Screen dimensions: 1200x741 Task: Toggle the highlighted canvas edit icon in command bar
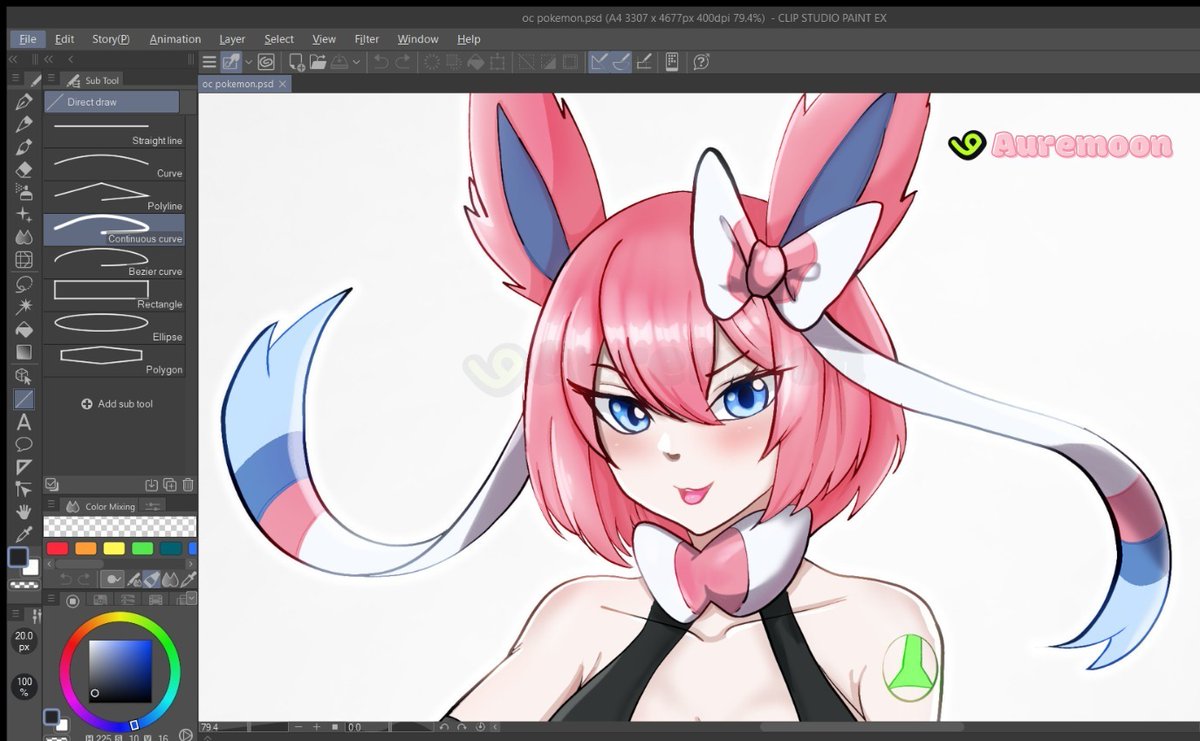231,62
